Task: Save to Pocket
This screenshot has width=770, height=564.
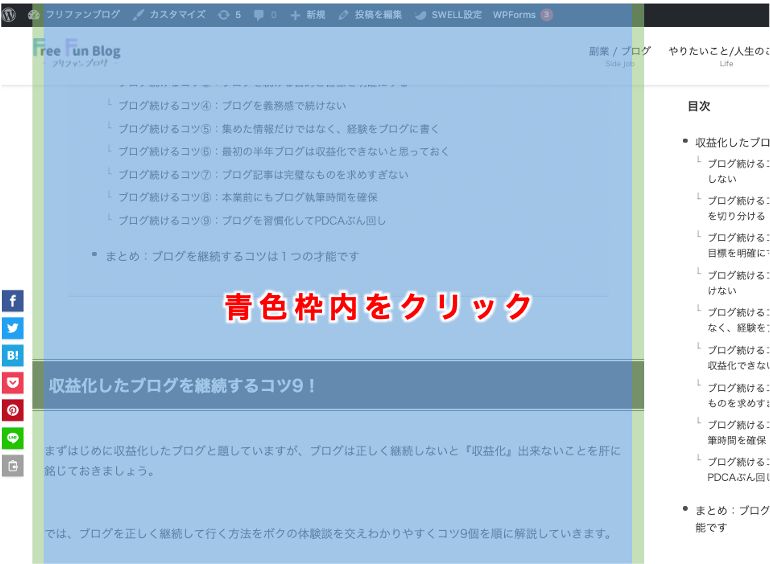Action: click(x=13, y=383)
